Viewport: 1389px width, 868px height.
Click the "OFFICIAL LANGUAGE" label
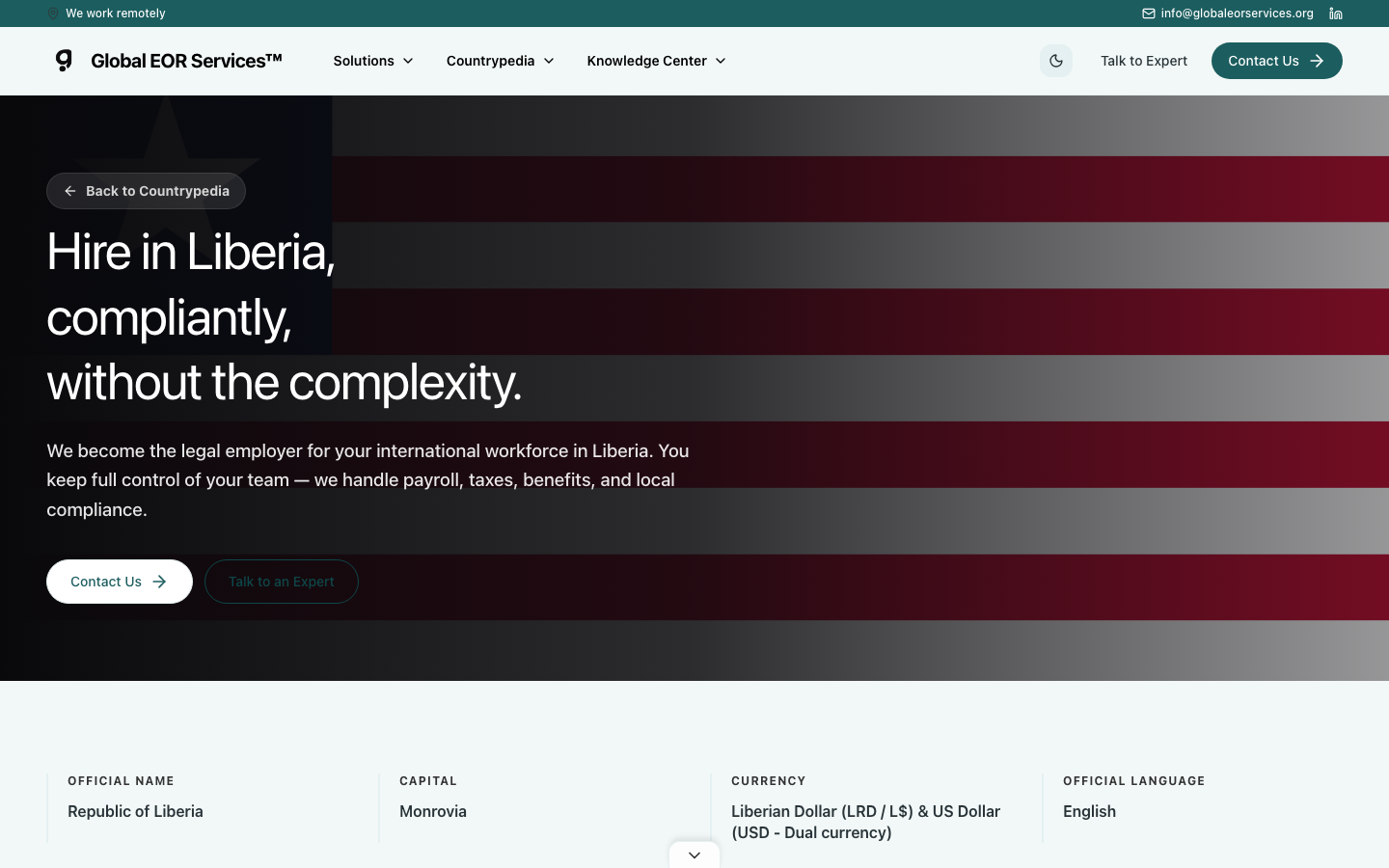pos(1133,781)
